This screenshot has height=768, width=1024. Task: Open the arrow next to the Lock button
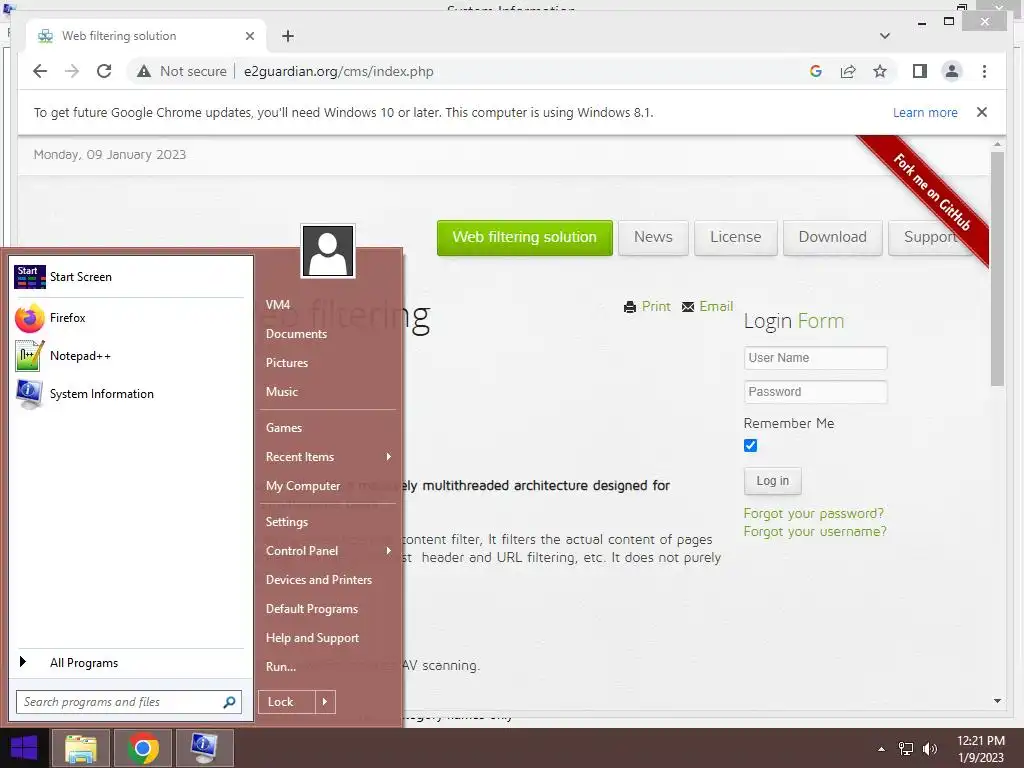pyautogui.click(x=325, y=702)
